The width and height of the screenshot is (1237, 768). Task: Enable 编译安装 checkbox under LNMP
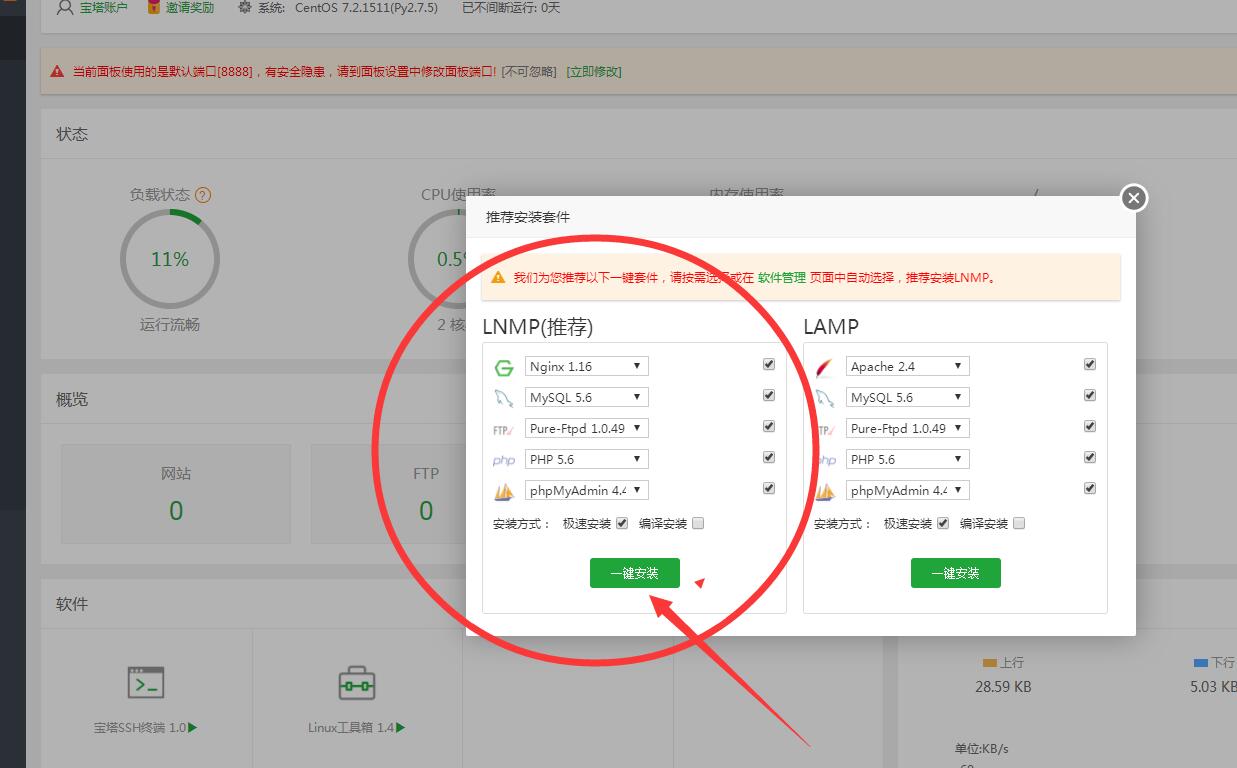click(x=698, y=523)
